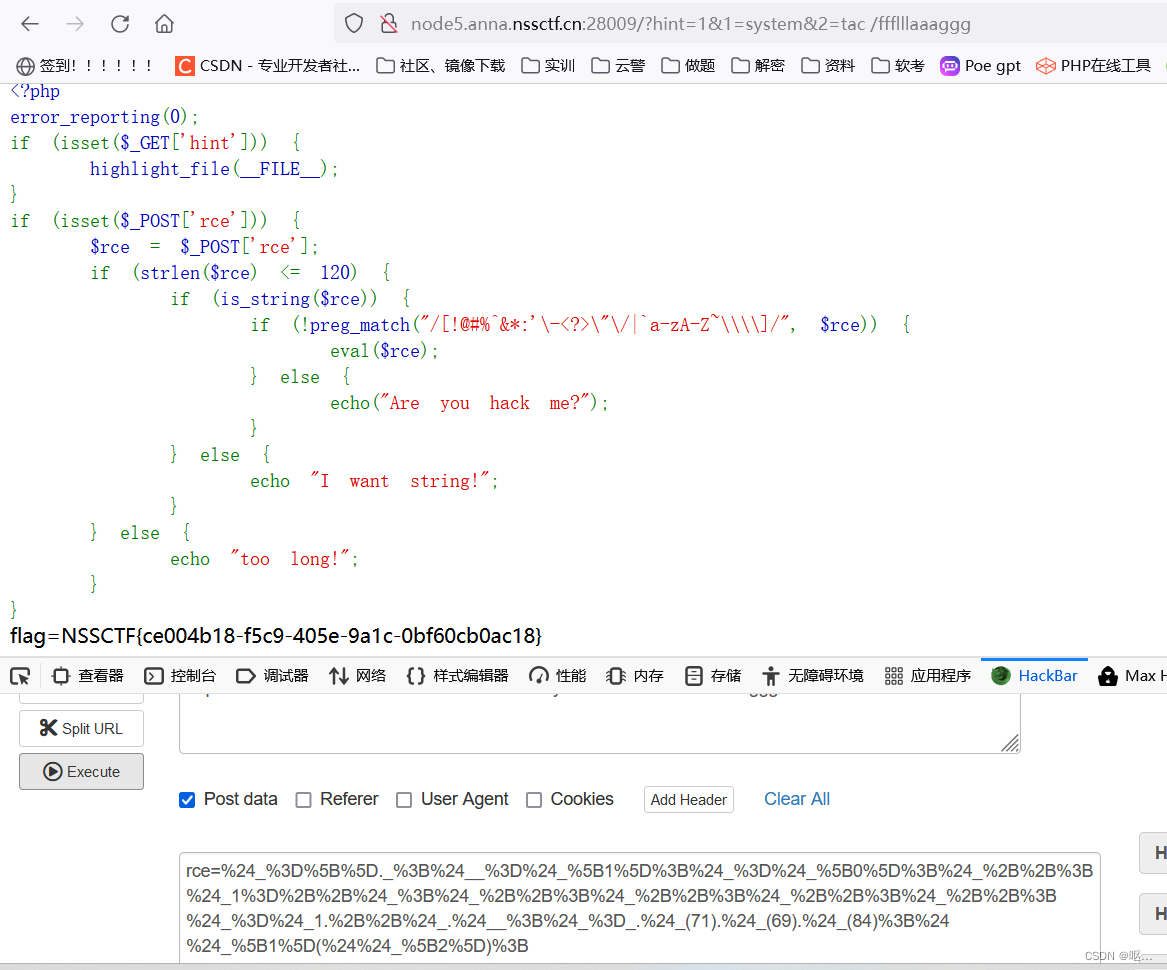Image resolution: width=1167 pixels, height=970 pixels.
Task: Reload the page with refresh icon
Action: coord(120,24)
